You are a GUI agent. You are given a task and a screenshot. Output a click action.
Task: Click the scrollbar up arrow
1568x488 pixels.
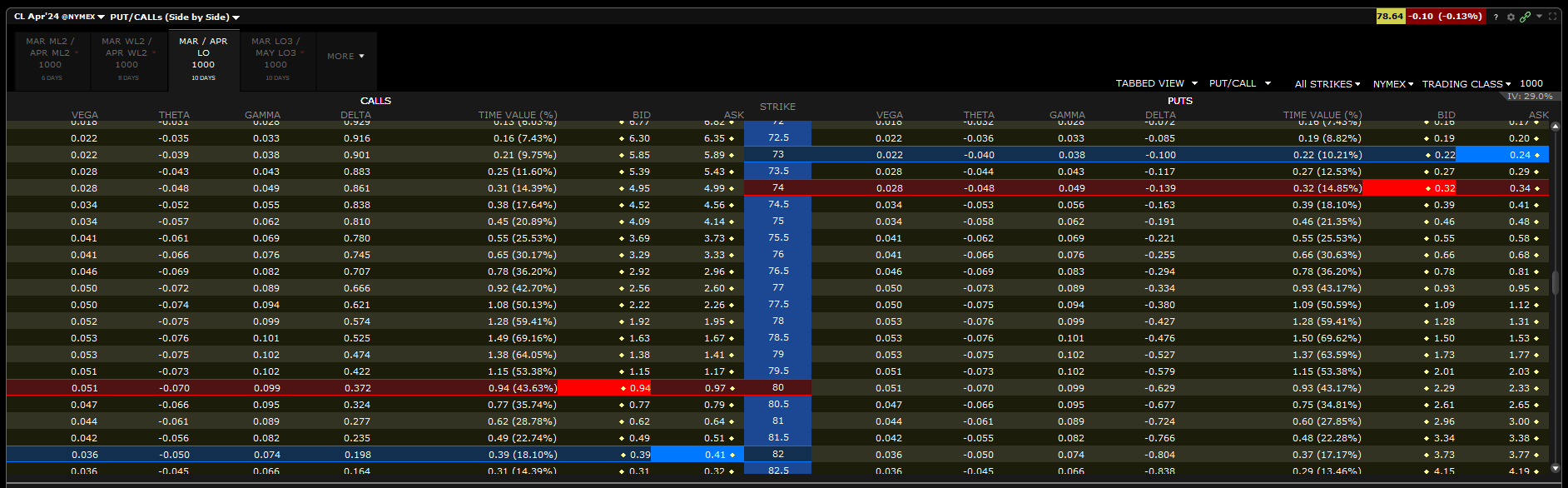(1555, 127)
